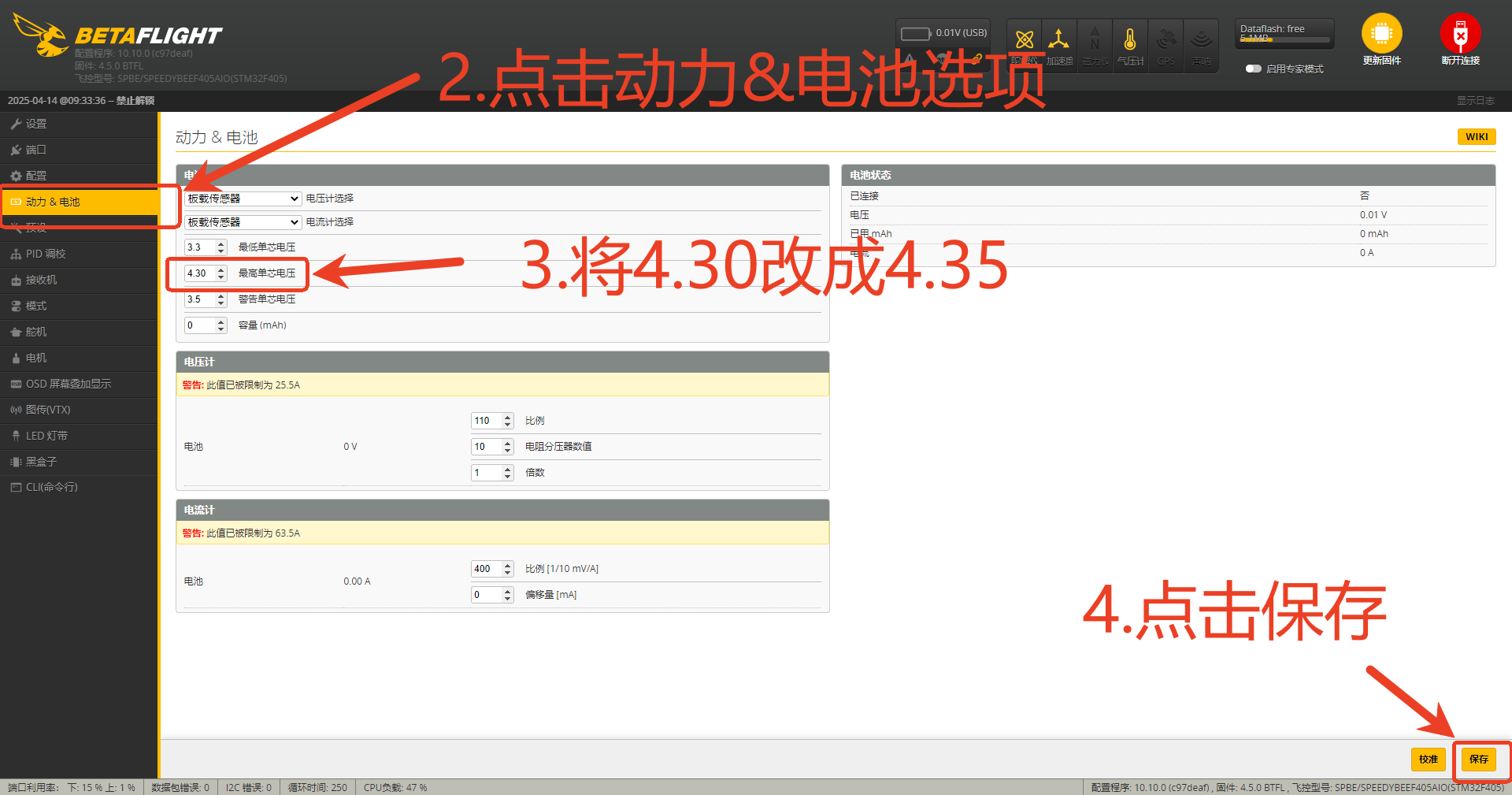The width and height of the screenshot is (1512, 795).
Task: Click the accelerometer (加速度) sensor icon
Action: 1059,41
